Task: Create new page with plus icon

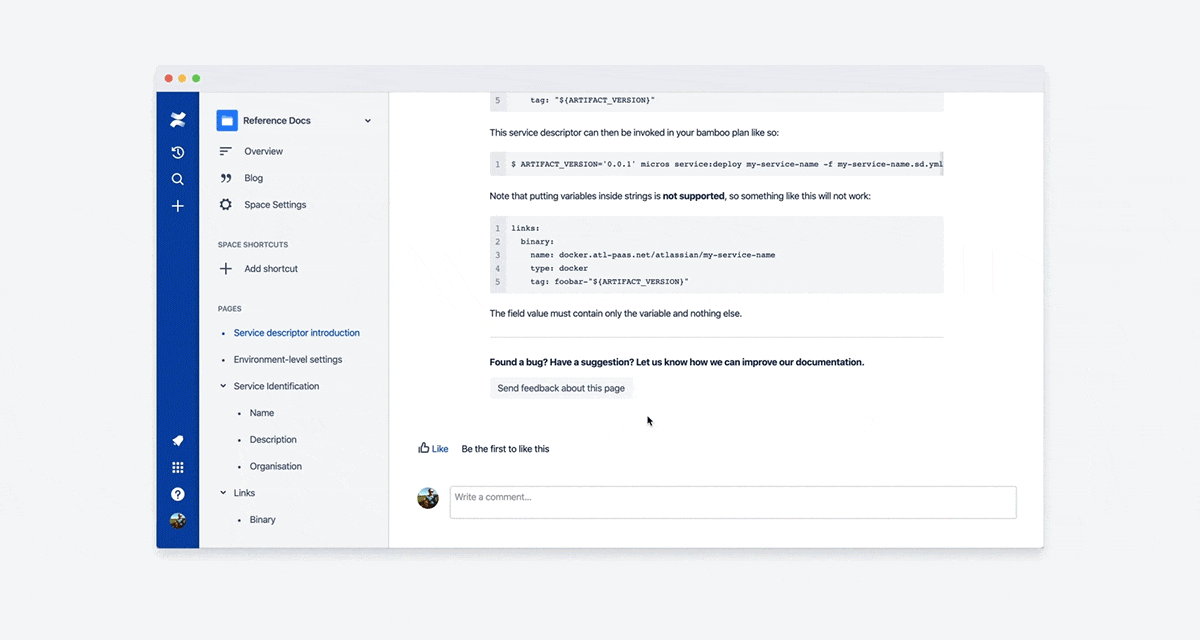Action: [x=178, y=206]
